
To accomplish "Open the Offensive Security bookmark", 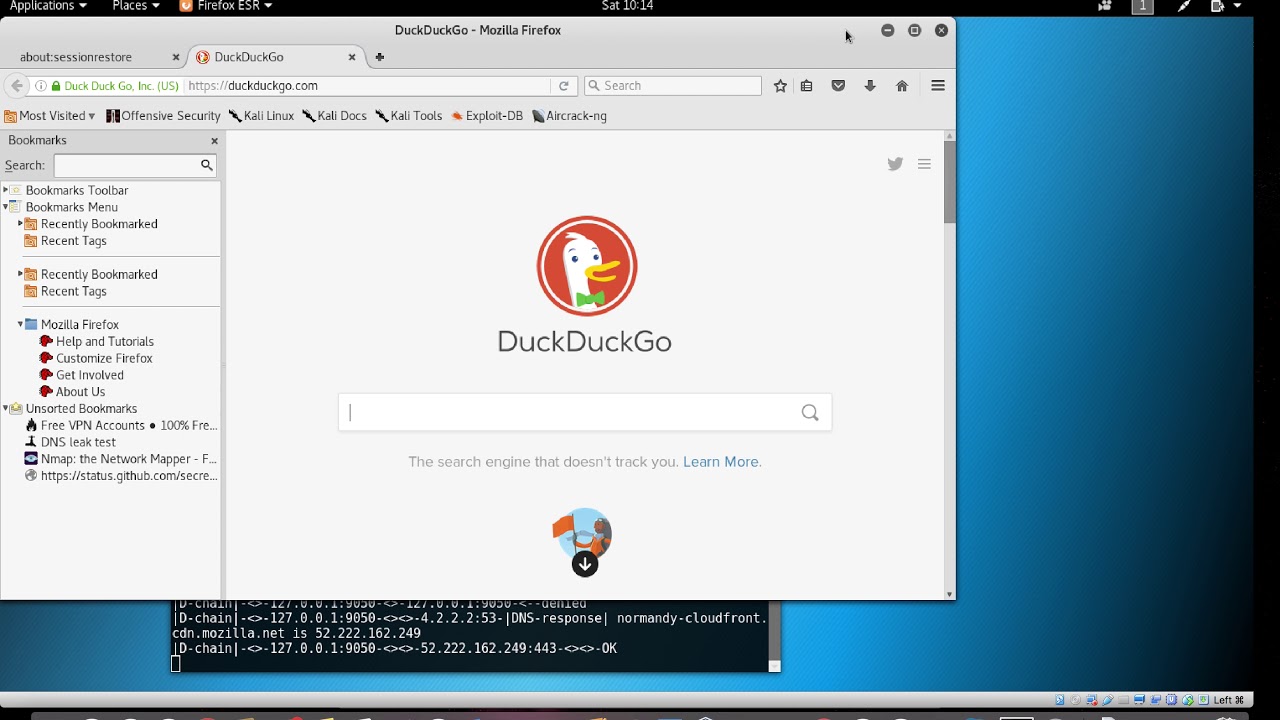I will point(163,116).
